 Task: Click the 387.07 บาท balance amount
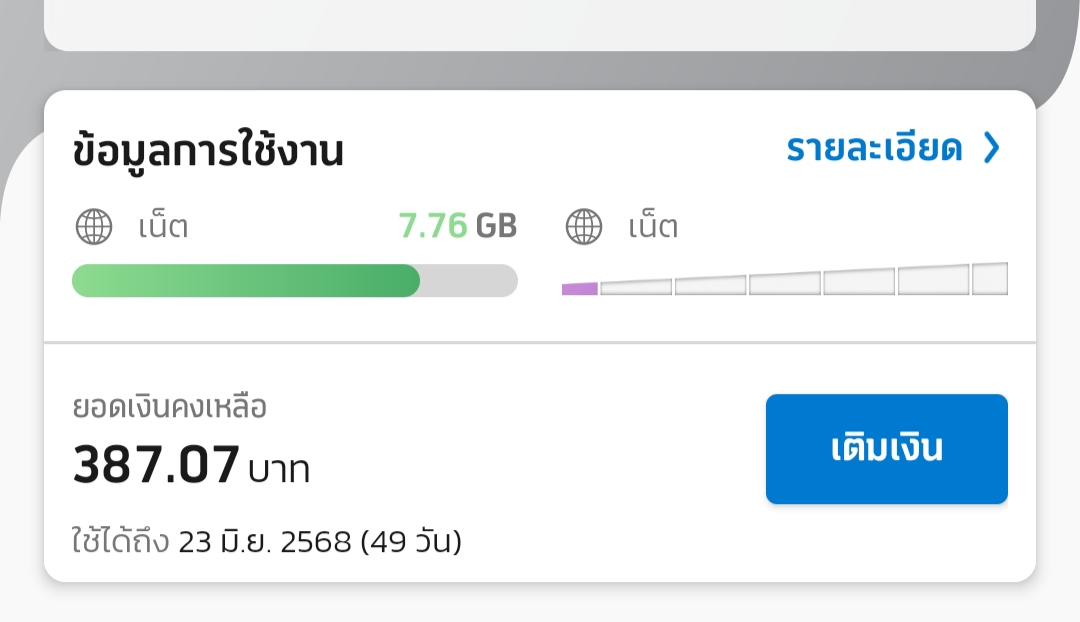point(191,465)
